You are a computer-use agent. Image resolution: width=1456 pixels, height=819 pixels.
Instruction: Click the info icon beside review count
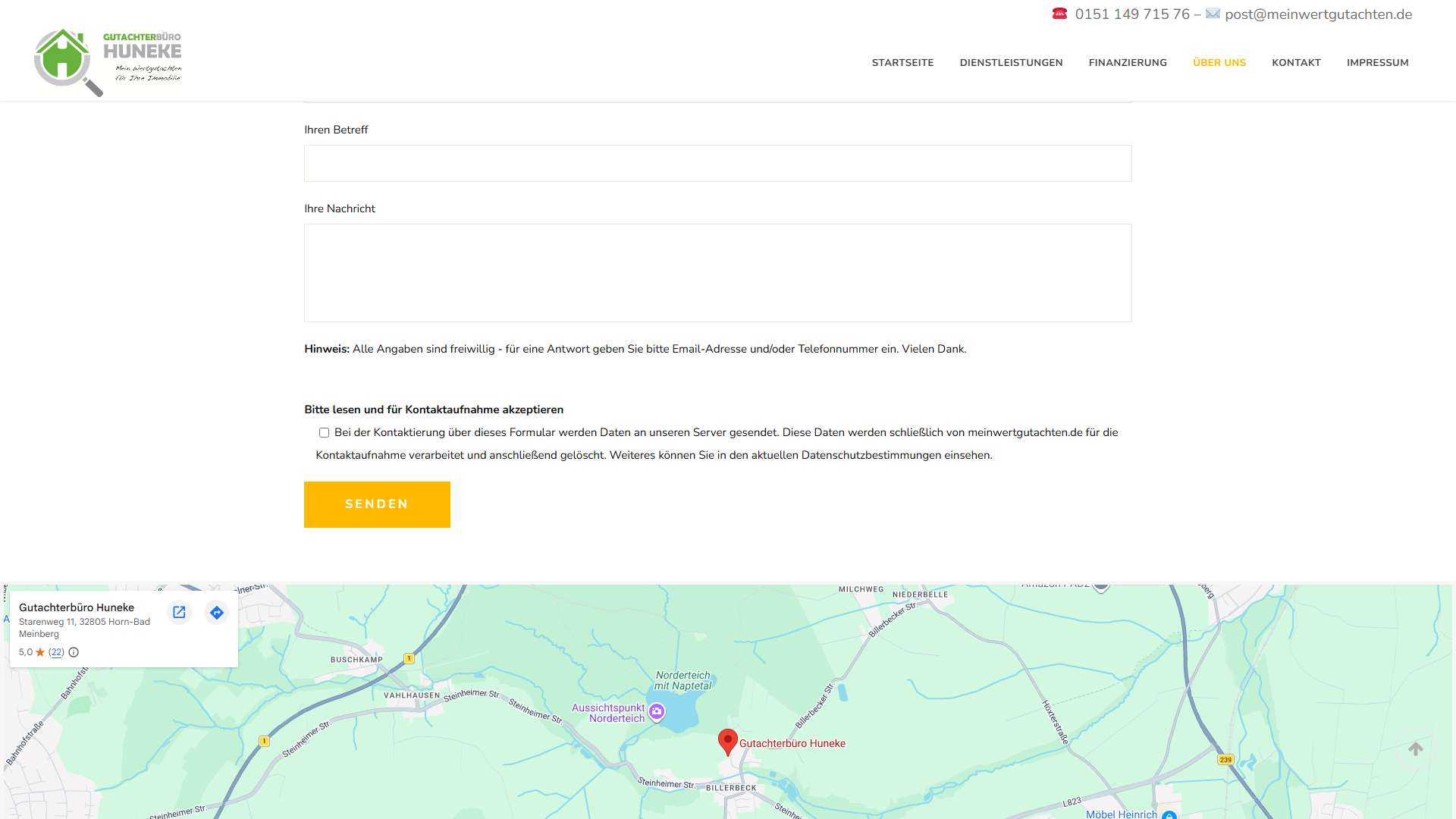pyautogui.click(x=74, y=652)
